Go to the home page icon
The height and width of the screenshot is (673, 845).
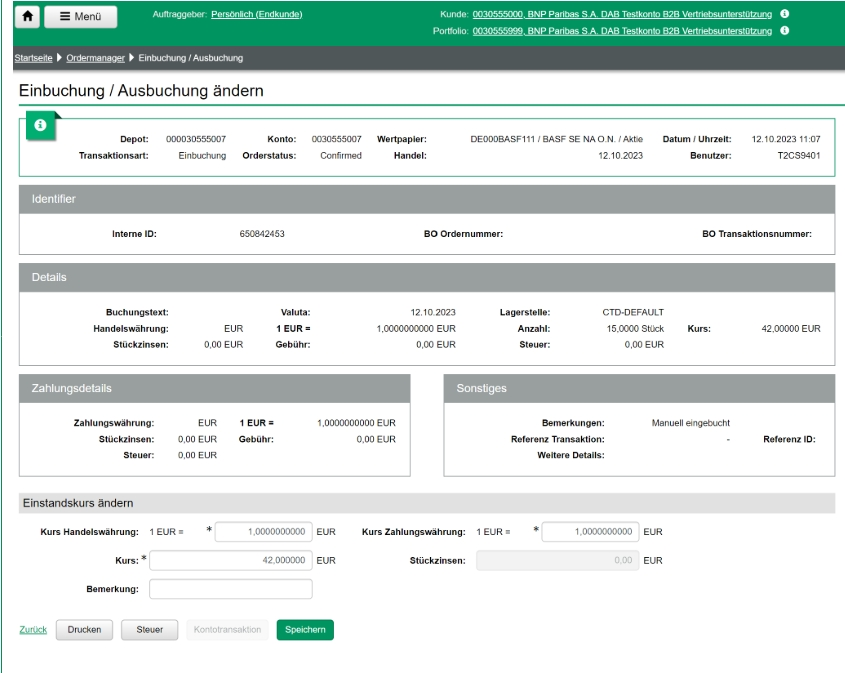27,17
